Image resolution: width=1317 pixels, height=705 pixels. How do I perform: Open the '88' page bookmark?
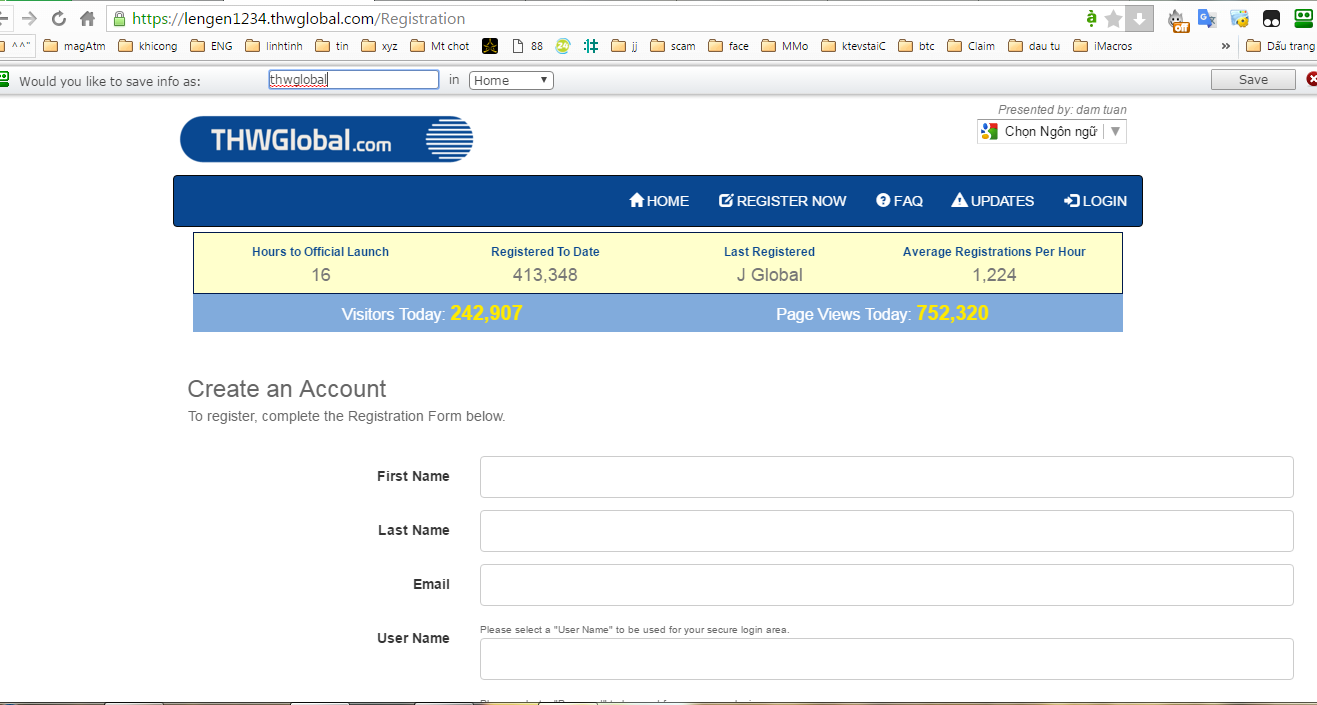click(x=527, y=46)
